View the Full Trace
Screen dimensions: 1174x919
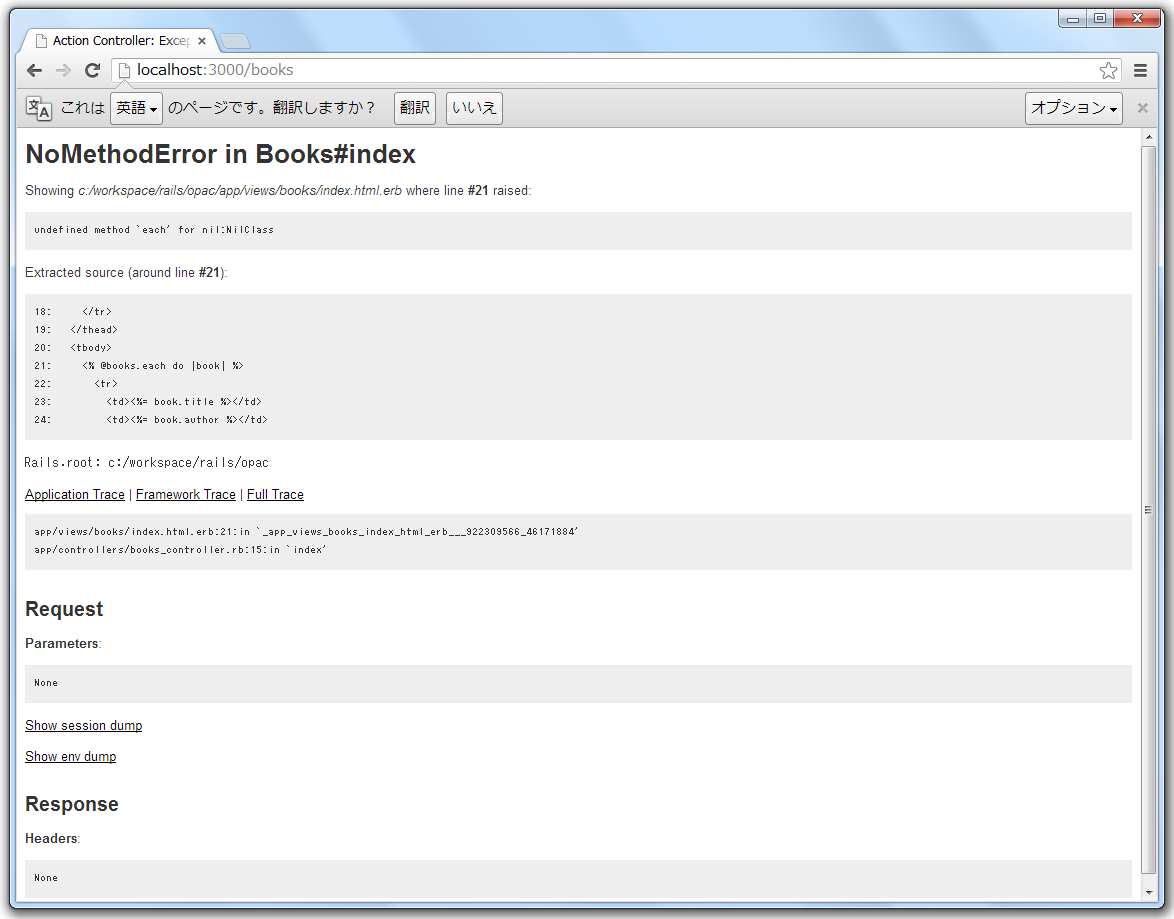point(275,494)
